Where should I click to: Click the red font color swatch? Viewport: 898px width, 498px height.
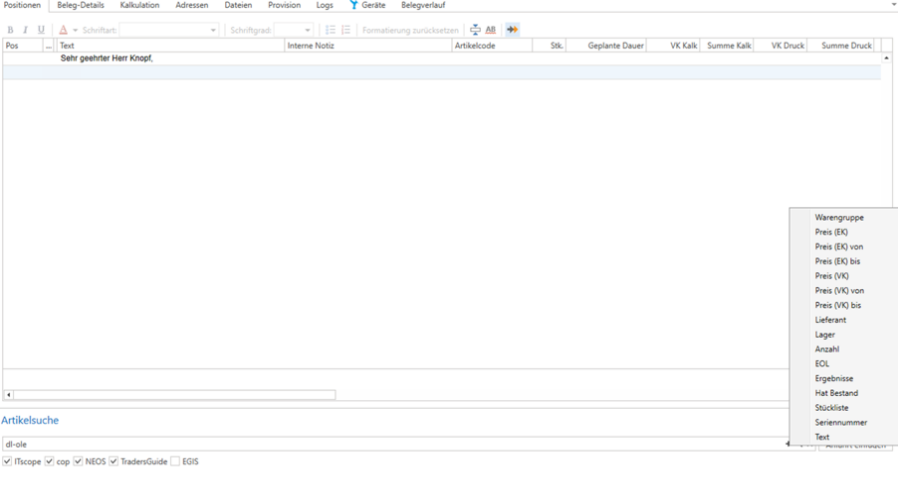63,30
